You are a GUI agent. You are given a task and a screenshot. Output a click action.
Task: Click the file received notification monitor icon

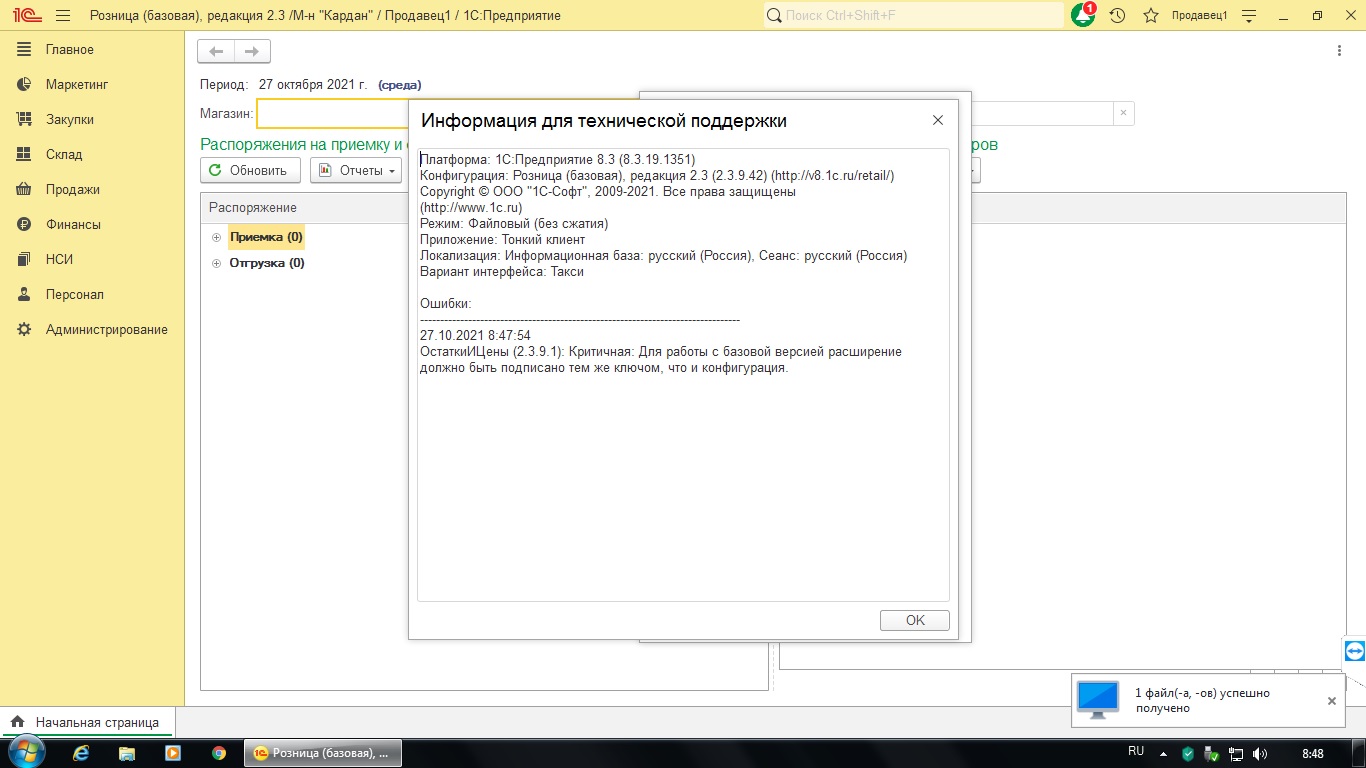(1098, 700)
